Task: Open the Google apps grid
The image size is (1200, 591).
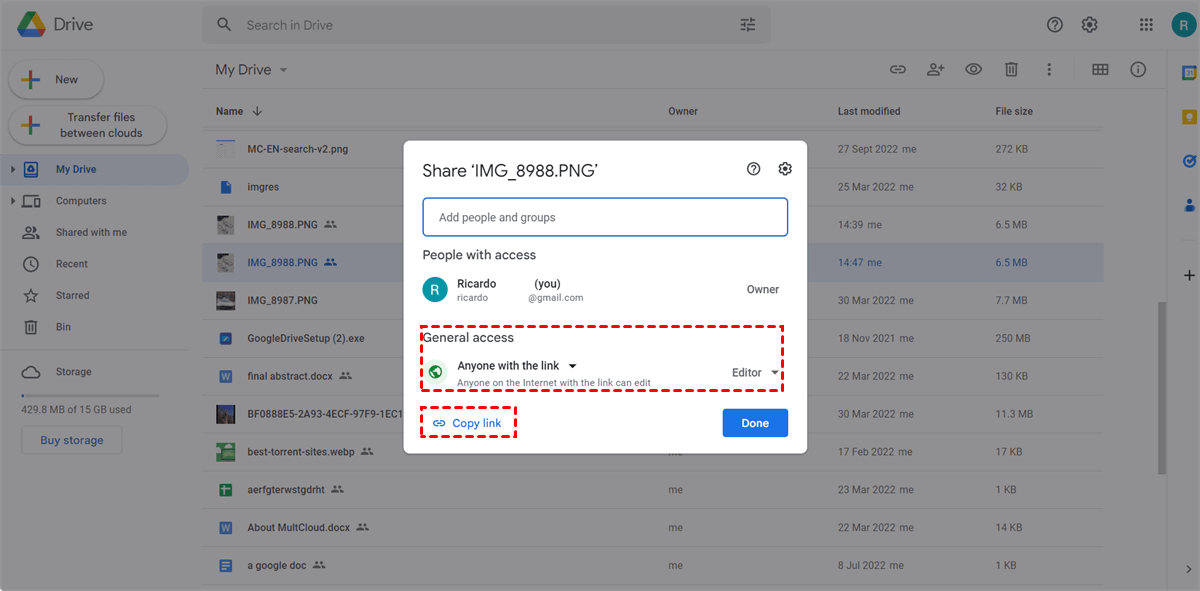Action: tap(1147, 25)
